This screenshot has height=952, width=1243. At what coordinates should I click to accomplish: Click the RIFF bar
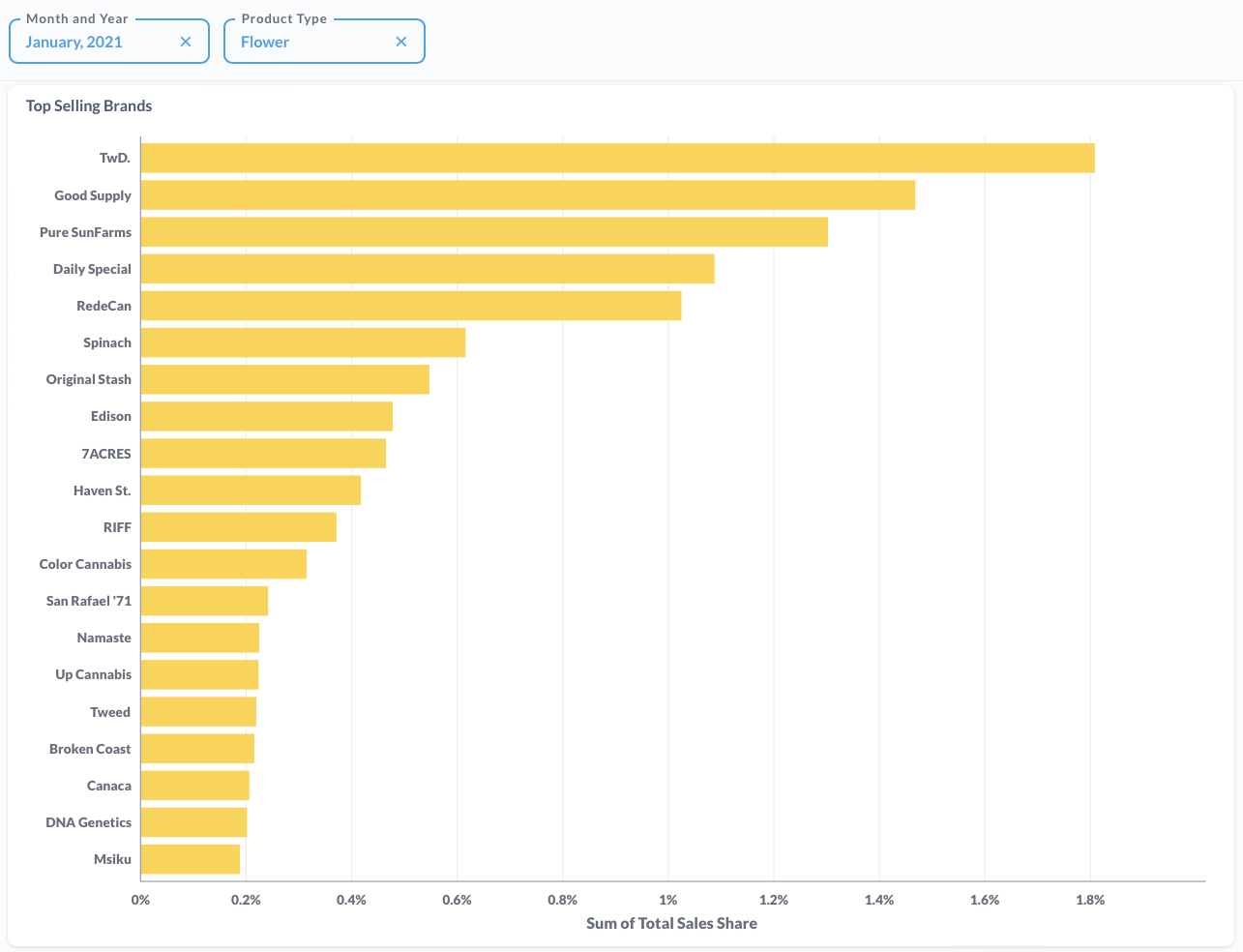[238, 527]
